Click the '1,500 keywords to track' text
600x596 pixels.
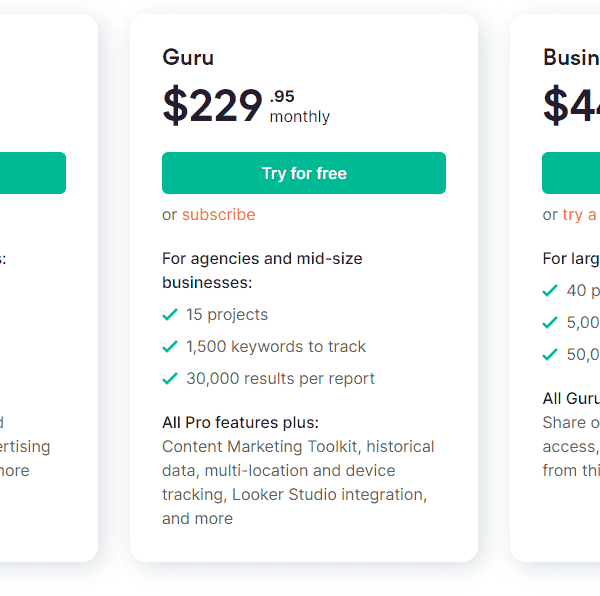click(x=276, y=346)
